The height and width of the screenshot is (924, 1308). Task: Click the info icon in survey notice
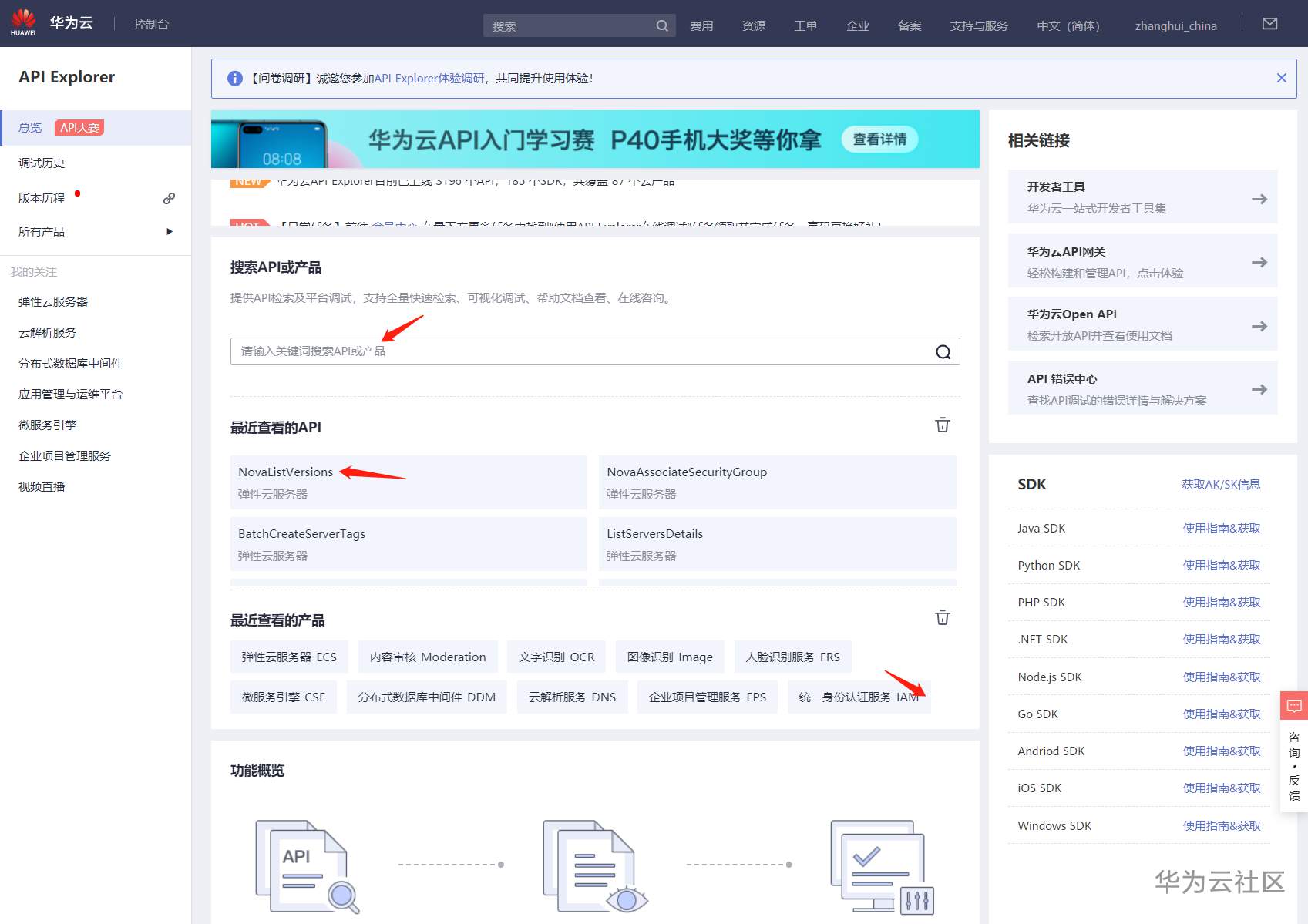click(x=235, y=79)
